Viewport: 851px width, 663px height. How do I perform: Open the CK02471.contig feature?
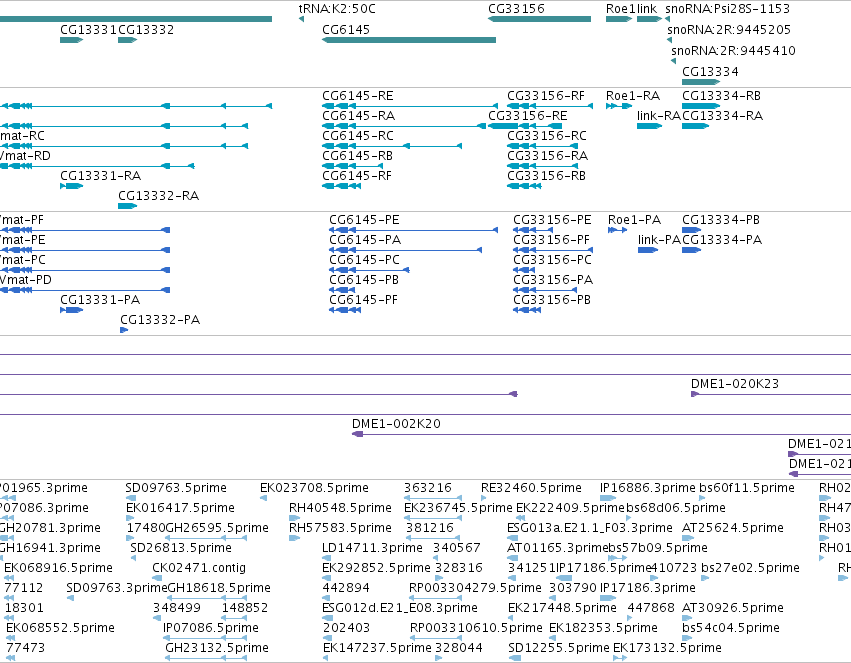tap(199, 569)
